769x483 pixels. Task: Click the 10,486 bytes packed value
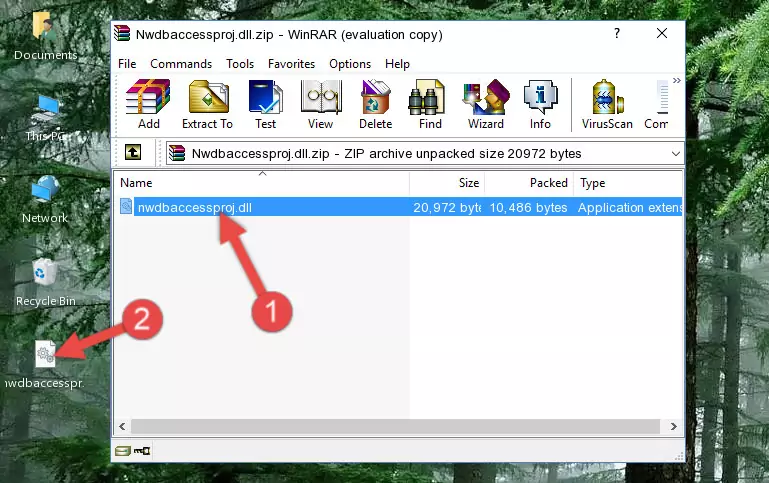click(528, 207)
